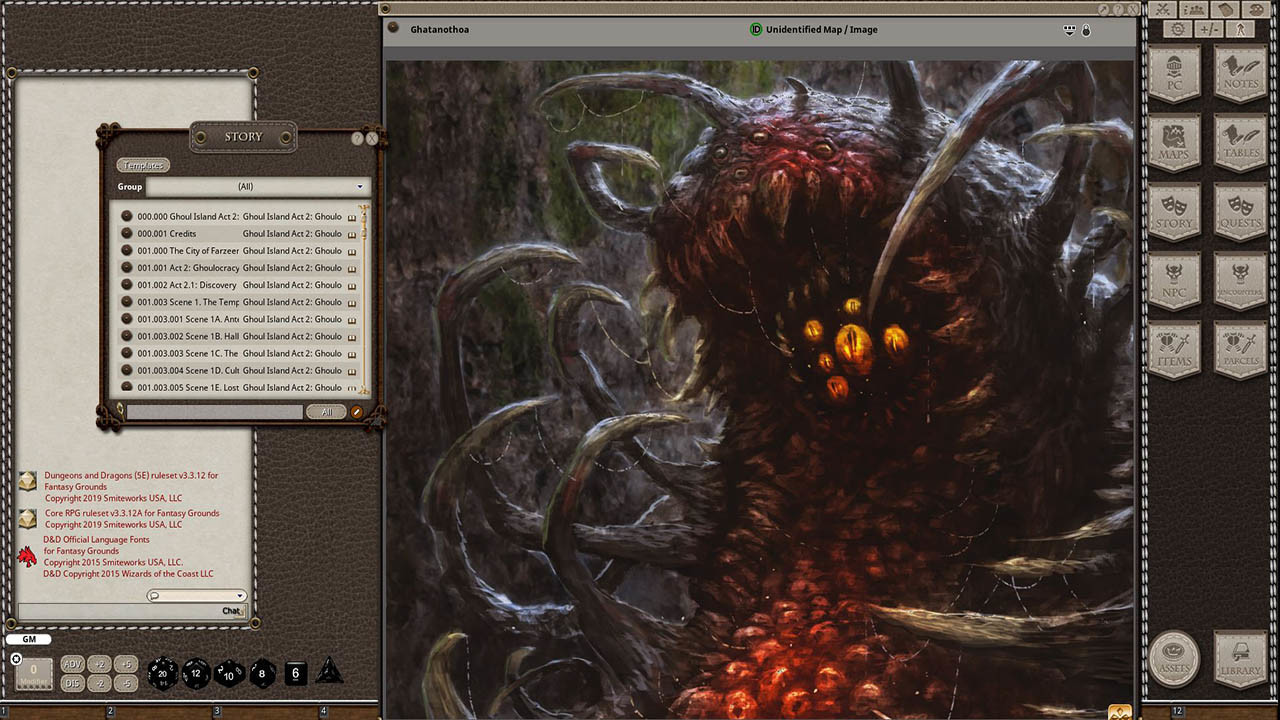This screenshot has width=1280, height=720.
Task: Click the All filter button in Story list
Action: click(326, 411)
